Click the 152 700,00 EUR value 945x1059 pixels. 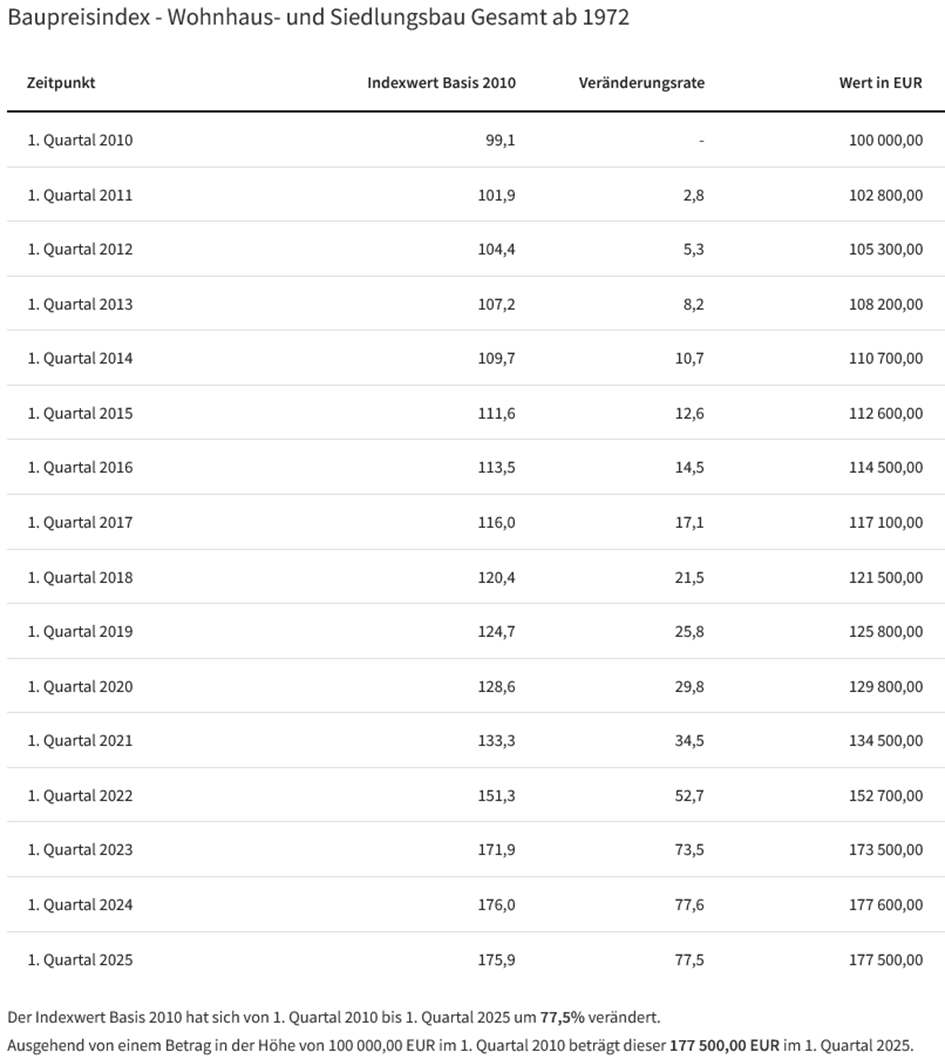coord(886,796)
